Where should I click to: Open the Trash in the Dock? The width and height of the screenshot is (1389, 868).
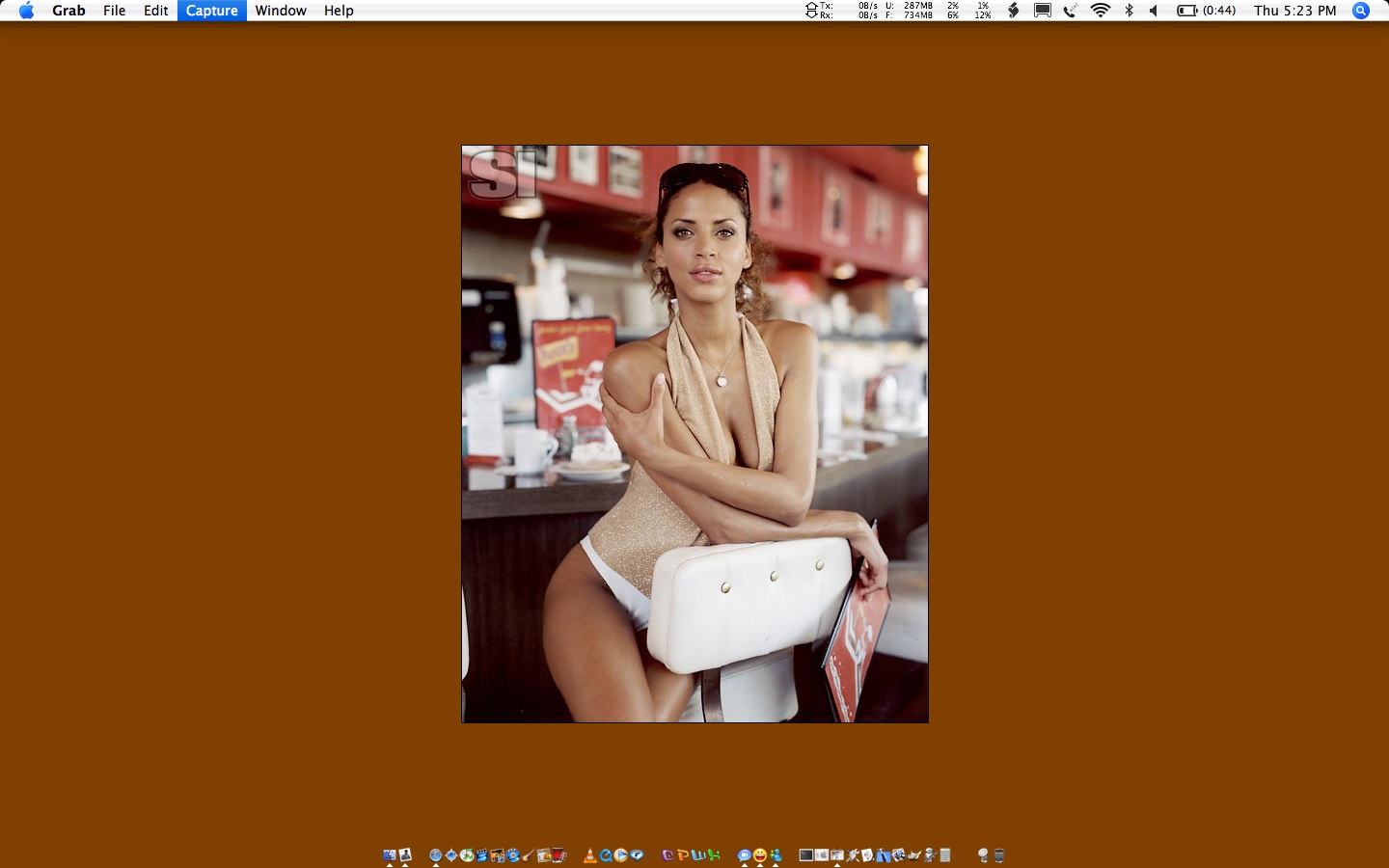pyautogui.click(x=998, y=854)
